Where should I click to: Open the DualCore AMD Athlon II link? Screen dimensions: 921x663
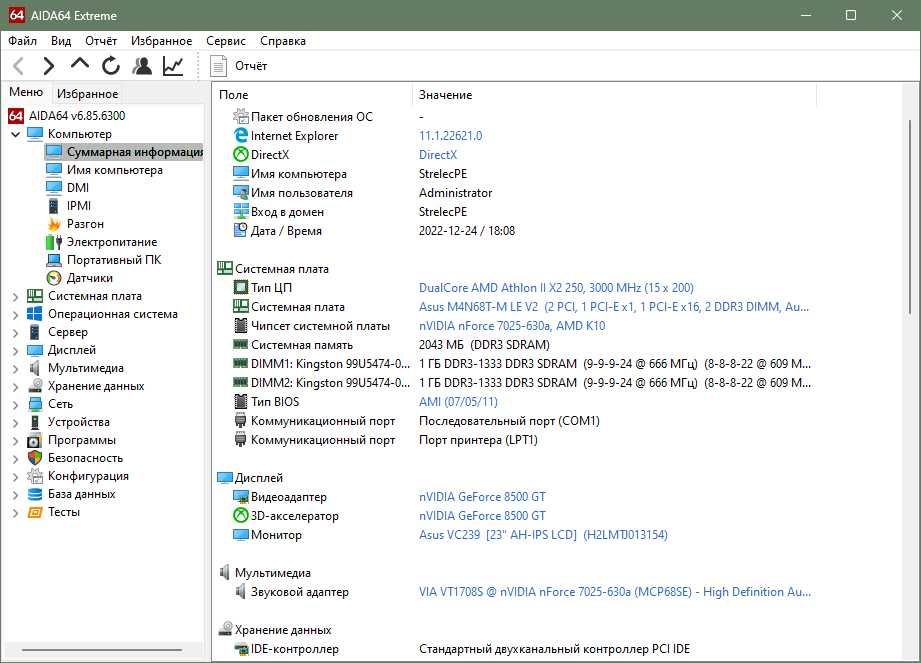[556, 288]
